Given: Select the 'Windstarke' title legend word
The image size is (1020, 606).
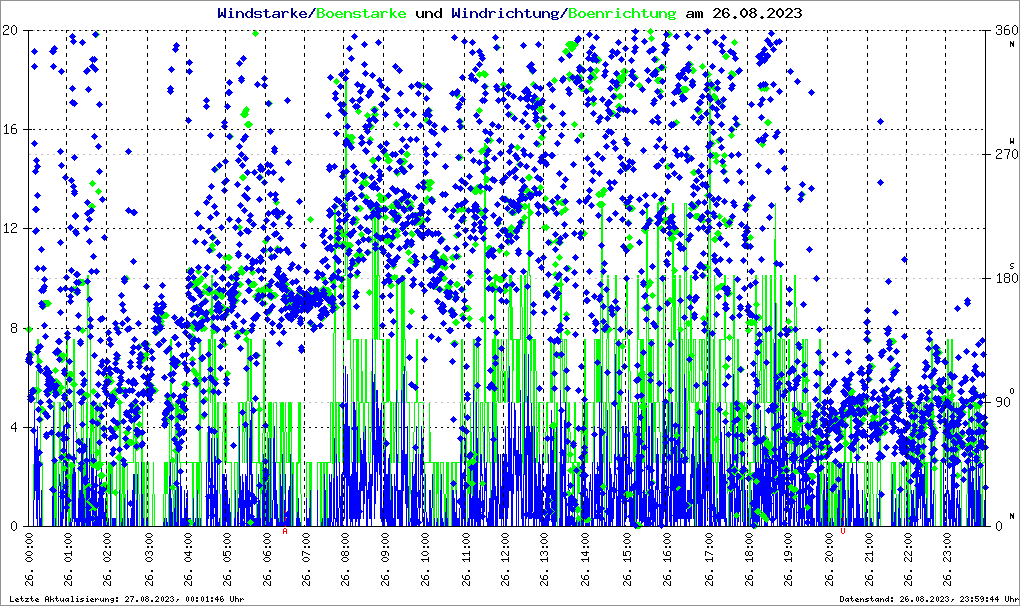Looking at the screenshot, I should pos(262,13).
